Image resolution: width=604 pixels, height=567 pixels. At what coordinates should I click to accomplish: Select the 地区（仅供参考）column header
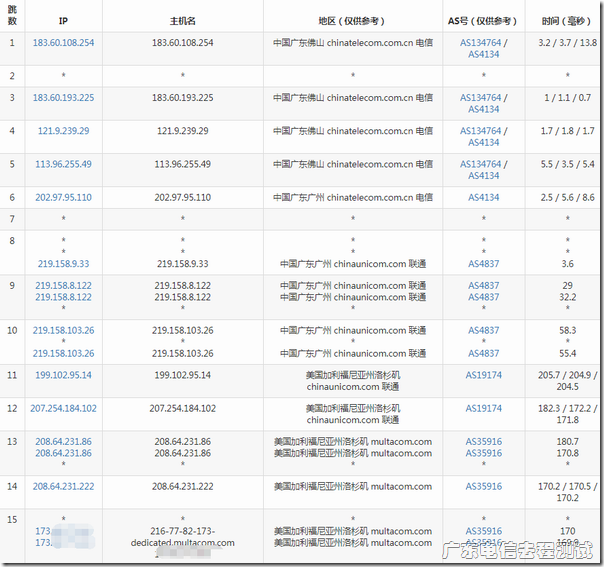[353, 21]
